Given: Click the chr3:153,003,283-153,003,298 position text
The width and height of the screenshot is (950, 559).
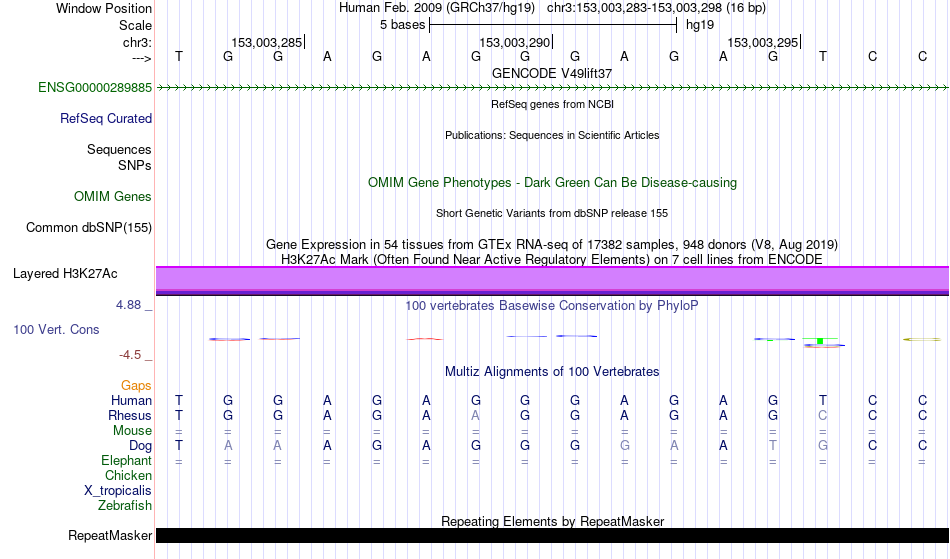Looking at the screenshot, I should [634, 8].
